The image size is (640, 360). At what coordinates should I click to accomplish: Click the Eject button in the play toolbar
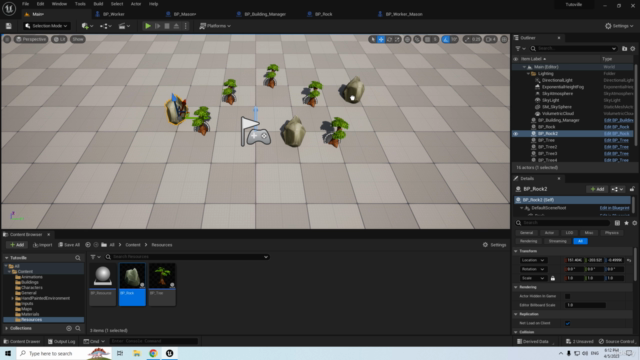point(176,26)
